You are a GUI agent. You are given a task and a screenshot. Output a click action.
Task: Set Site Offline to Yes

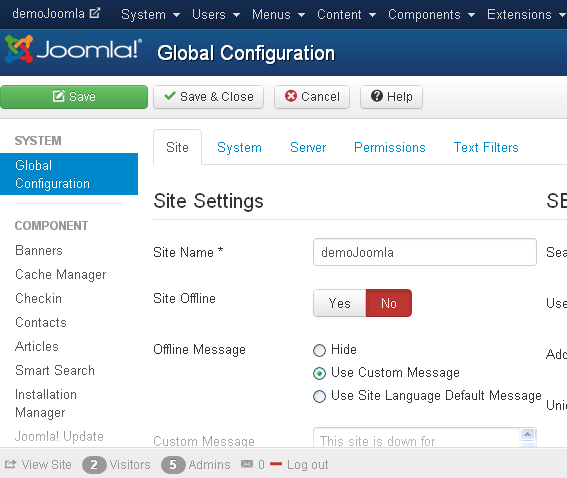pos(340,303)
